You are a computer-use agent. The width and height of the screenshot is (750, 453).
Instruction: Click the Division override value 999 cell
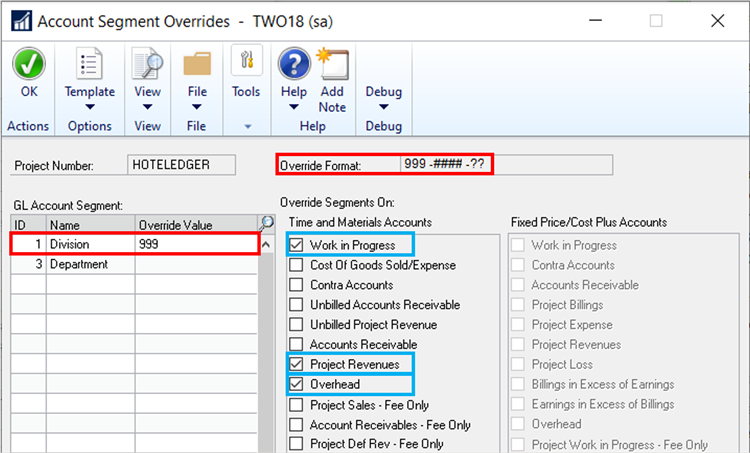coord(197,244)
